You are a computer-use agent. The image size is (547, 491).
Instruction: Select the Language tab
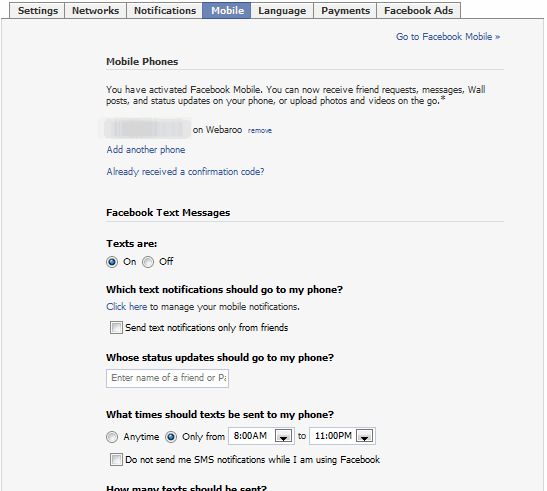[x=282, y=10]
